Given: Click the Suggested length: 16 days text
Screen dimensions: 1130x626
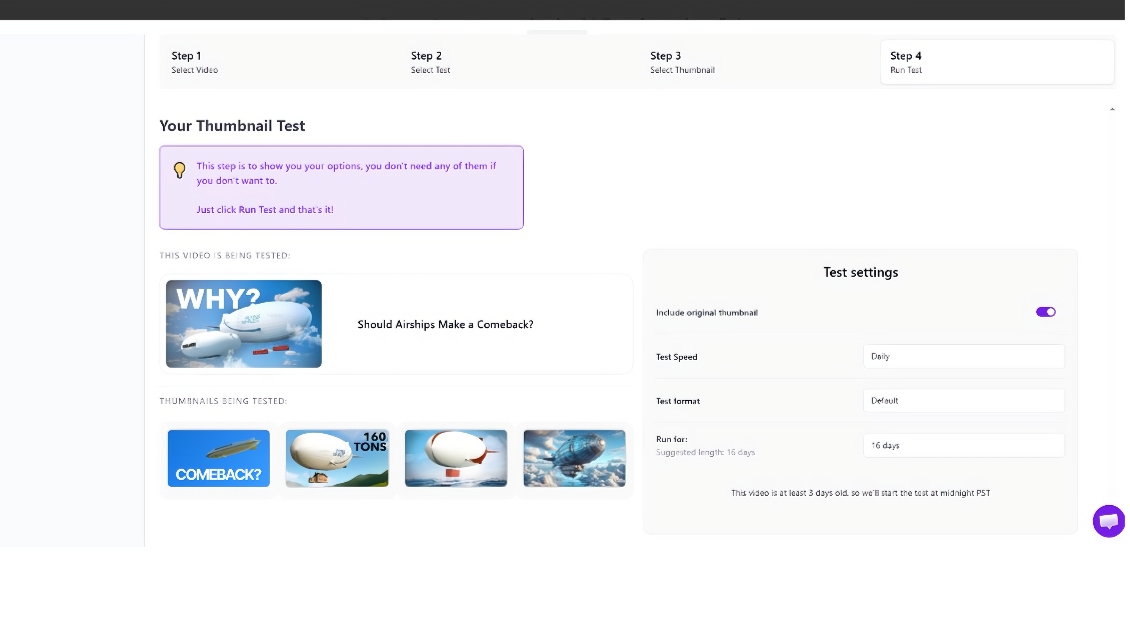Looking at the screenshot, I should pos(706,452).
